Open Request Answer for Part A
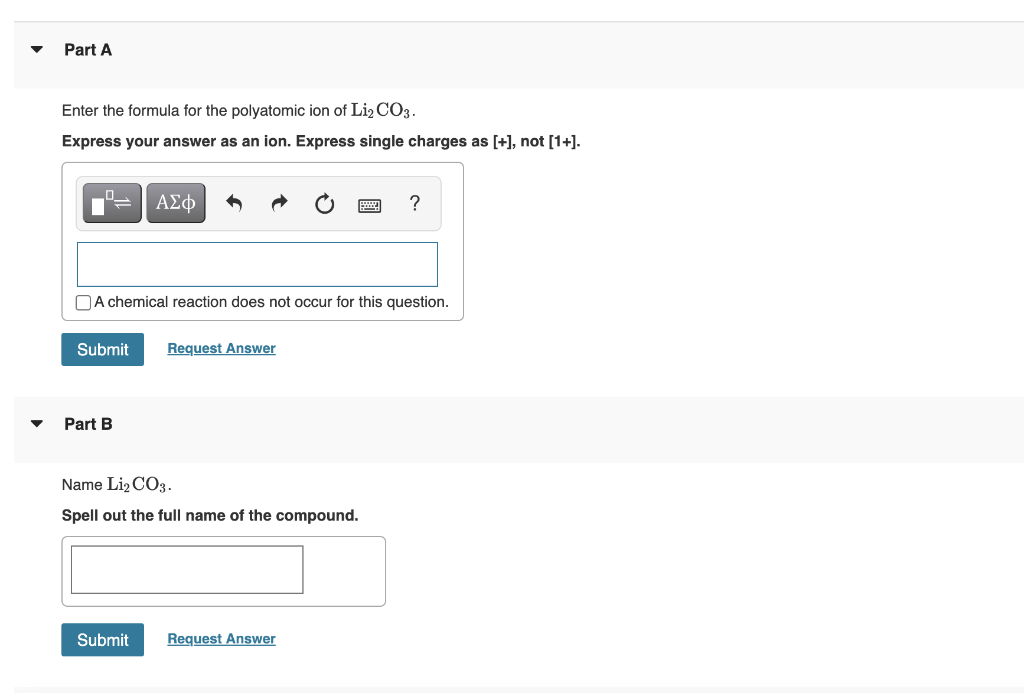Image resolution: width=1024 pixels, height=693 pixels. (221, 347)
